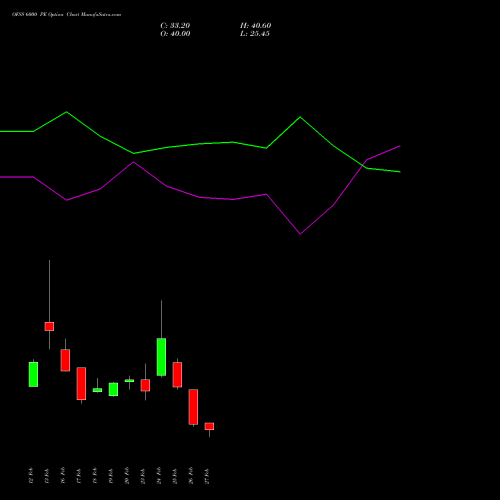
Task: Select the 25 Feb red candlestick
Action: pos(177,375)
